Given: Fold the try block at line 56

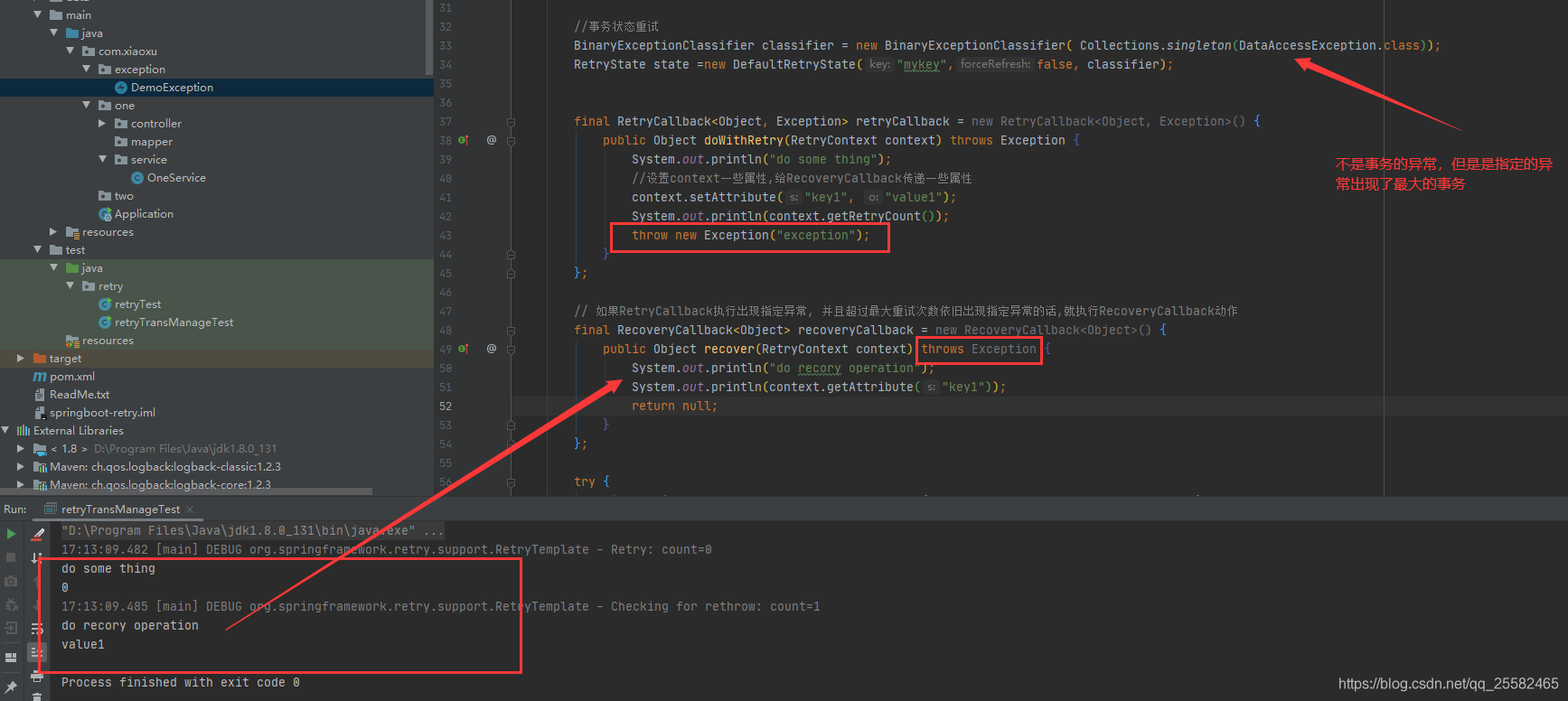Looking at the screenshot, I should 511,481.
